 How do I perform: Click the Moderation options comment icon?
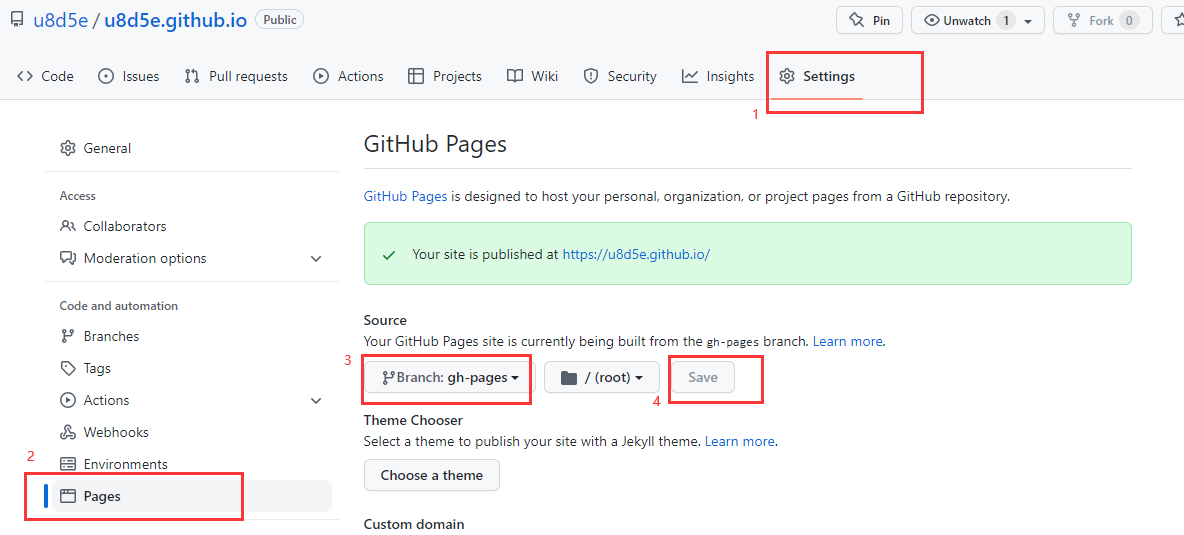click(68, 258)
